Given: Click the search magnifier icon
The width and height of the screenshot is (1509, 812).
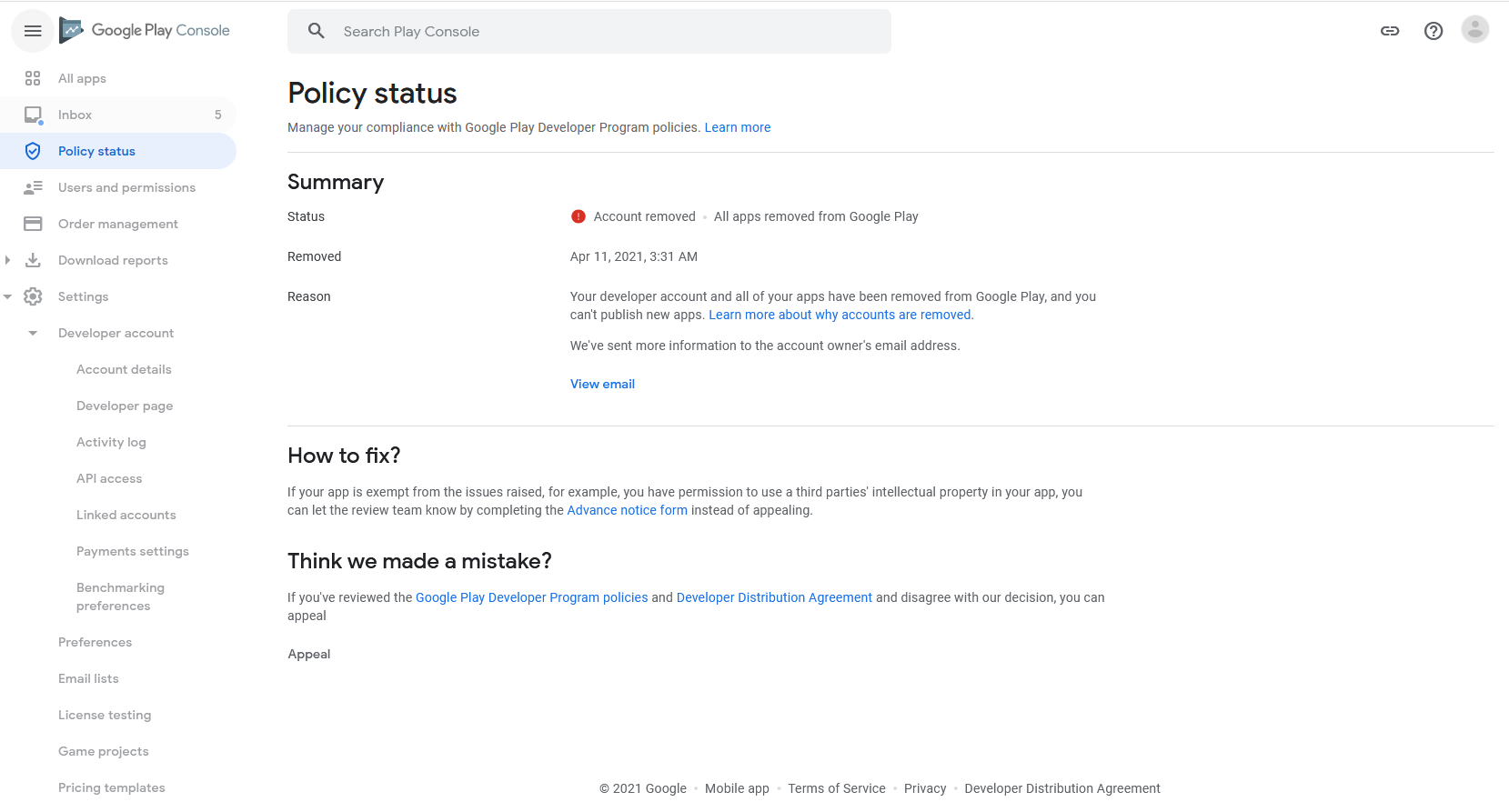Looking at the screenshot, I should tap(317, 31).
